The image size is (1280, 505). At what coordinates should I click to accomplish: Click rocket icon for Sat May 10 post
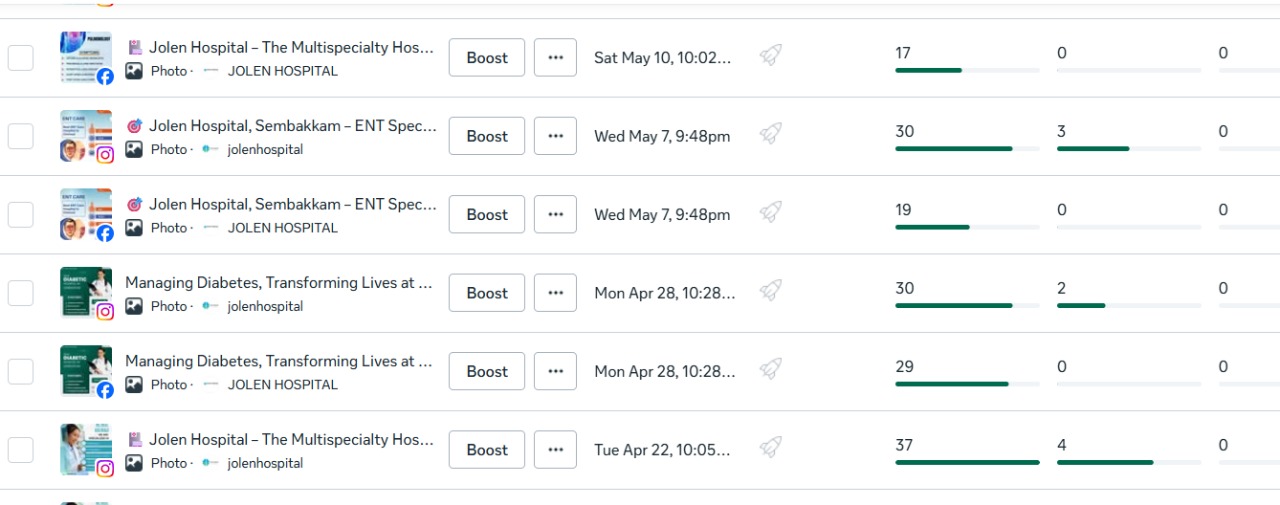(770, 56)
